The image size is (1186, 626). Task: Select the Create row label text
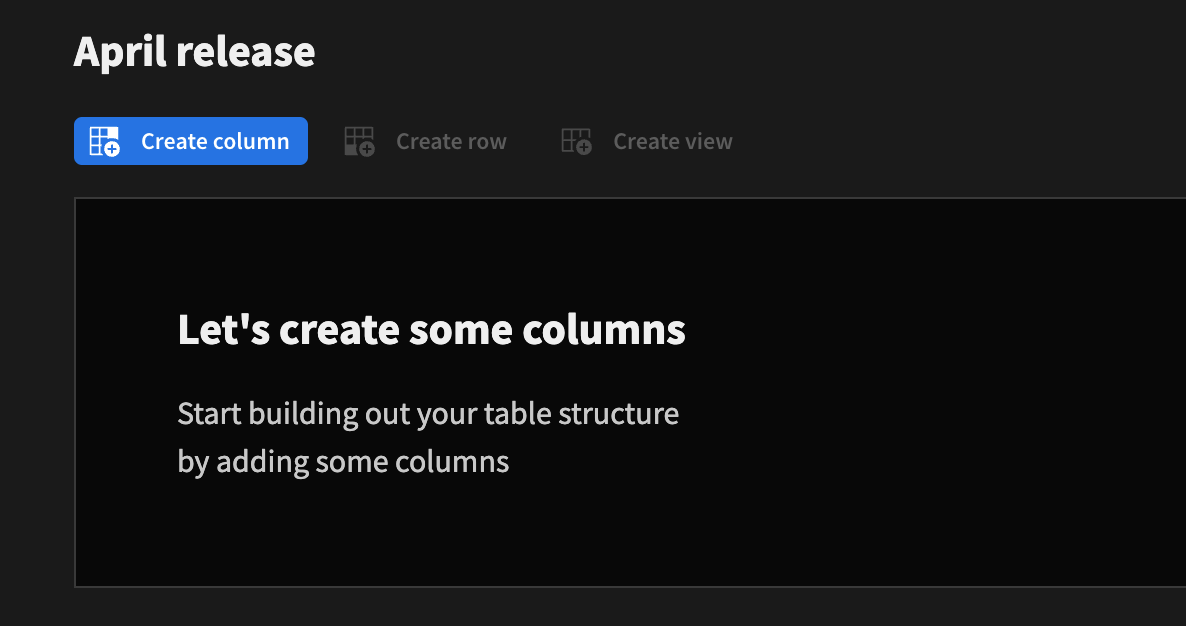pos(451,141)
